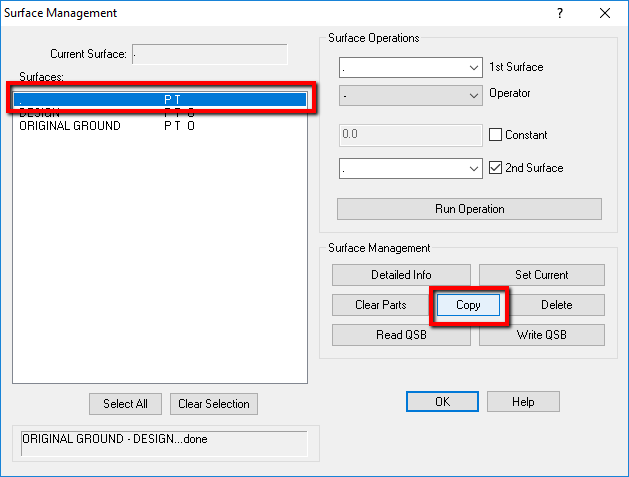Click Select All below surfaces list

point(125,404)
